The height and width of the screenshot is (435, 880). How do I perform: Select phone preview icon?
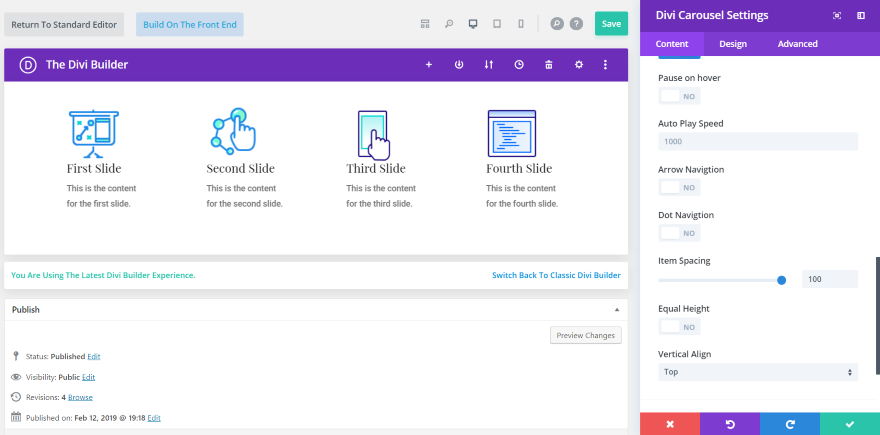pyautogui.click(x=521, y=24)
